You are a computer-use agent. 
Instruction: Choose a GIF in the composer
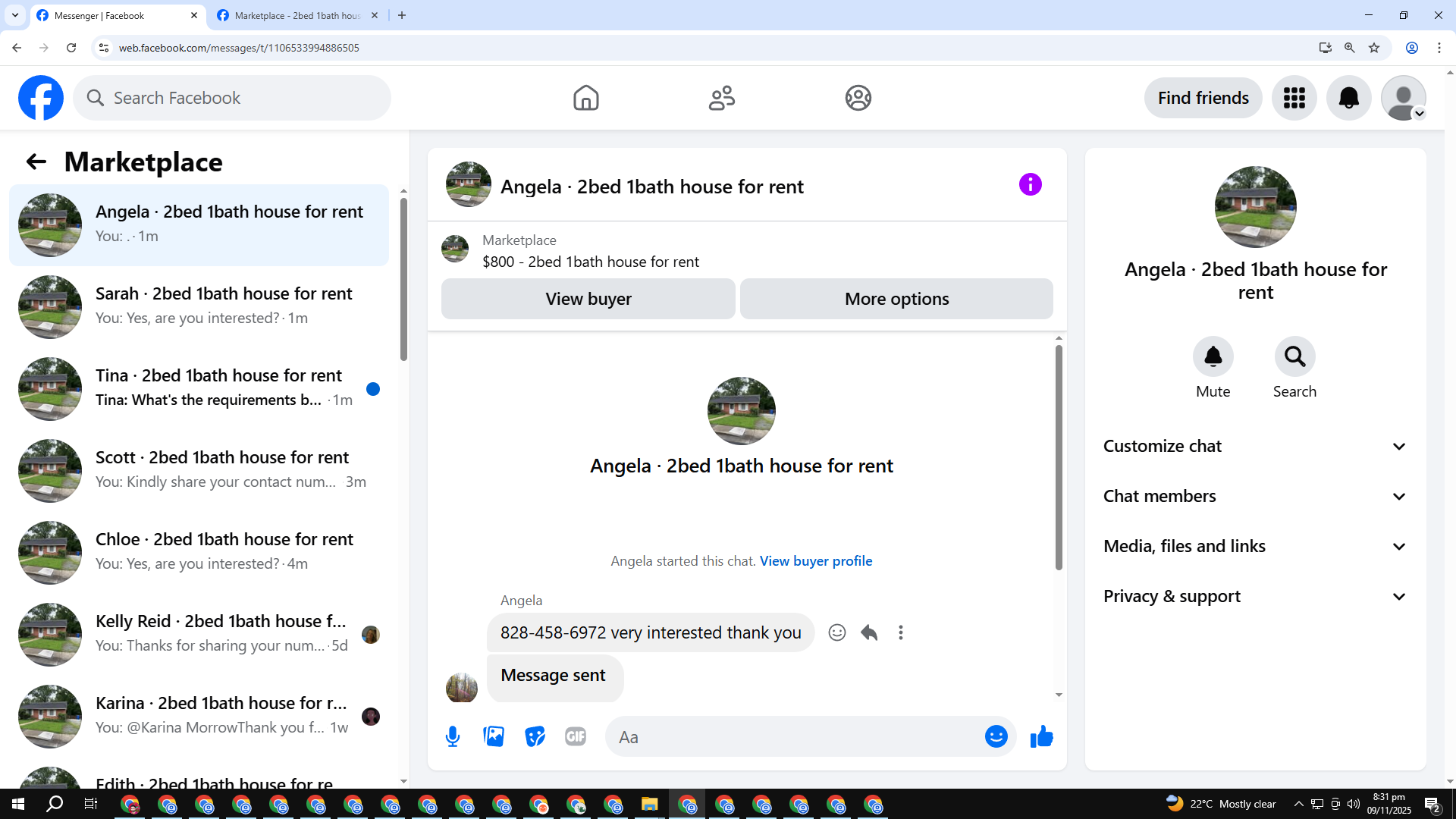pos(576,736)
